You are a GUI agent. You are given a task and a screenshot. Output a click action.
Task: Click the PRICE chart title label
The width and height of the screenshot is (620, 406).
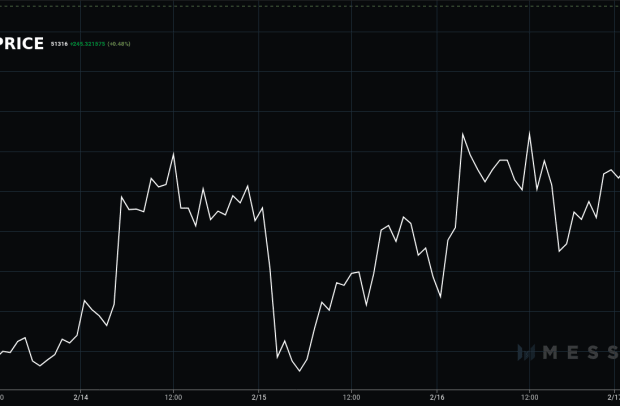pos(22,43)
